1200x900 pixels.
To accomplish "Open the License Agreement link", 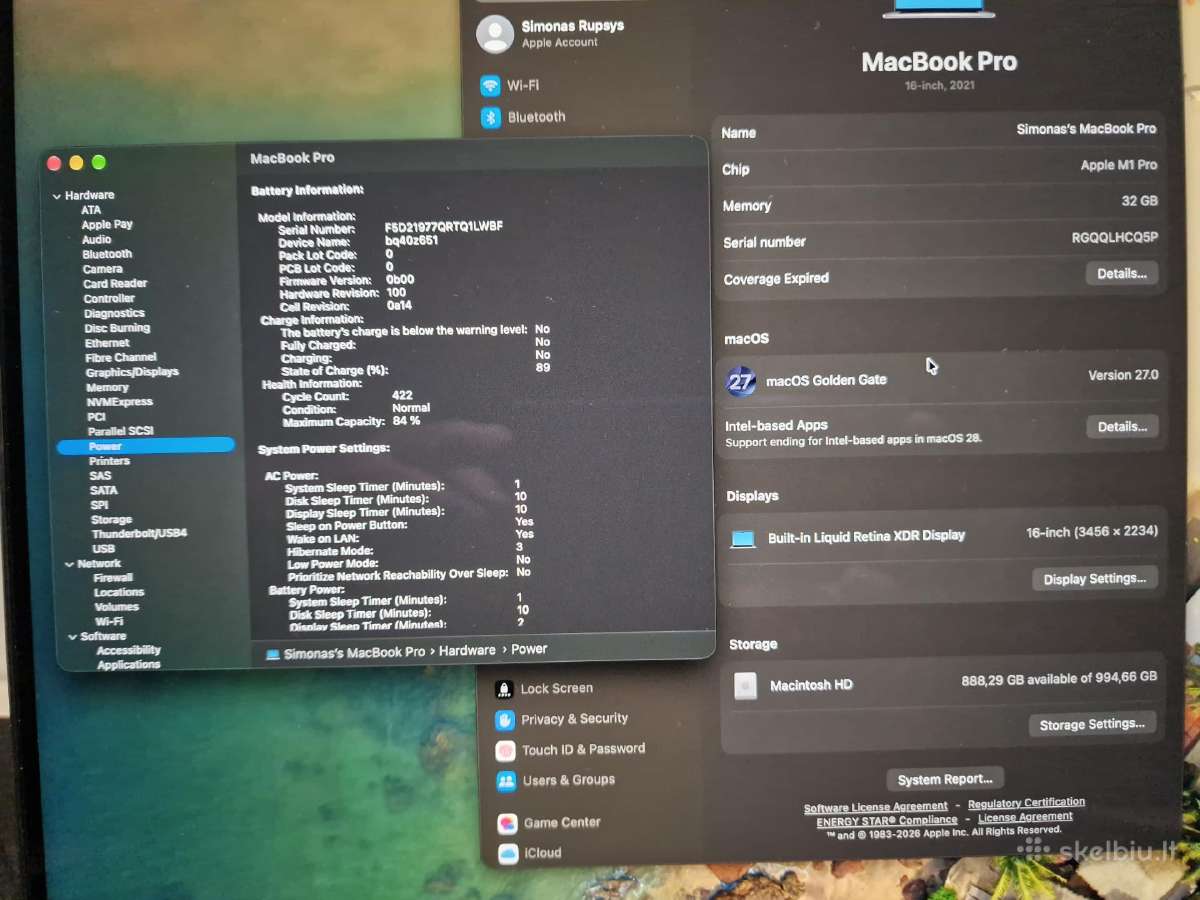I will (1025, 817).
